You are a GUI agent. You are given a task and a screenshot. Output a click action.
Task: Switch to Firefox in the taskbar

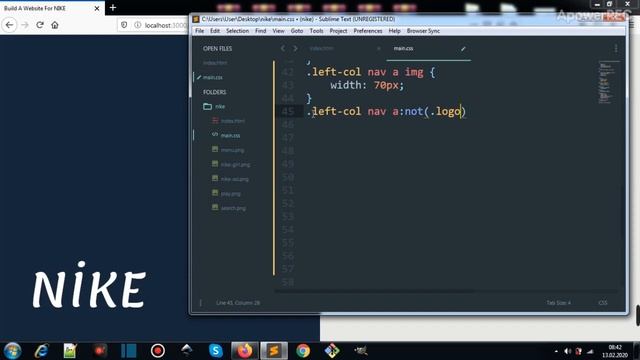coord(244,351)
